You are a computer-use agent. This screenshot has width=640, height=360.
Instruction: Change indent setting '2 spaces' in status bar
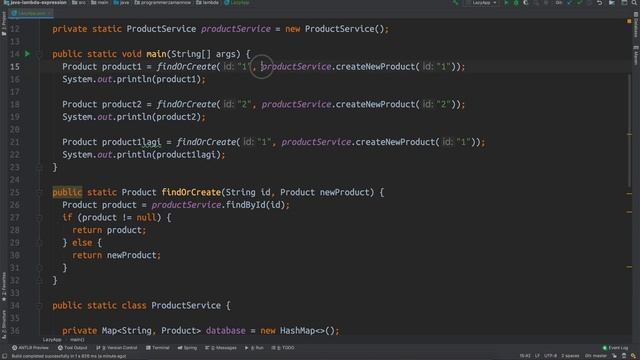pos(570,356)
